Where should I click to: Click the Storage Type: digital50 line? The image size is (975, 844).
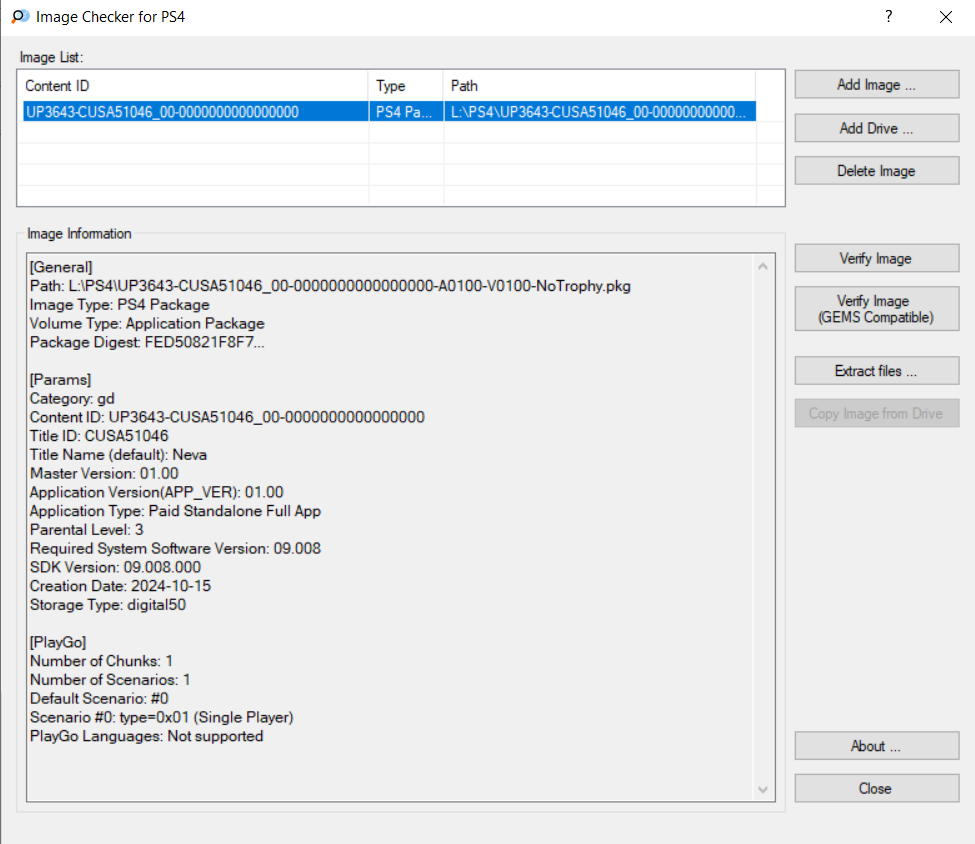click(108, 605)
